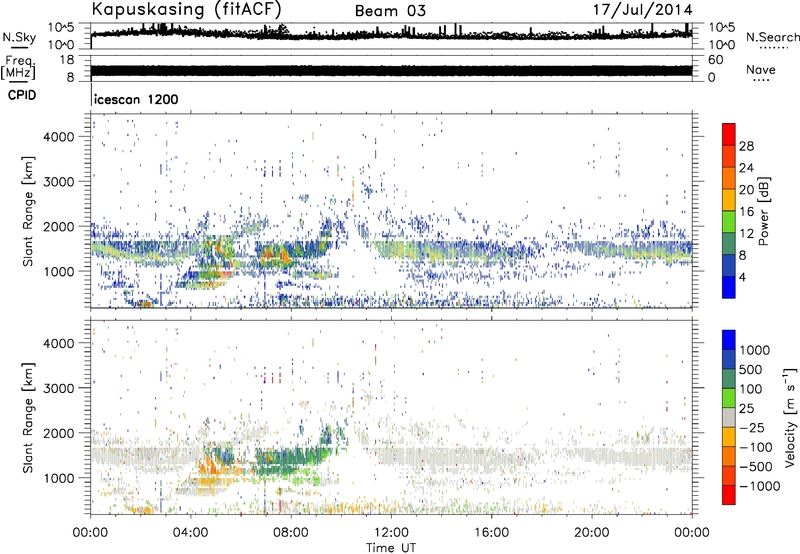Click the blue bottom of Power colorbar
The height and width of the screenshot is (554, 800).
pyautogui.click(x=729, y=288)
